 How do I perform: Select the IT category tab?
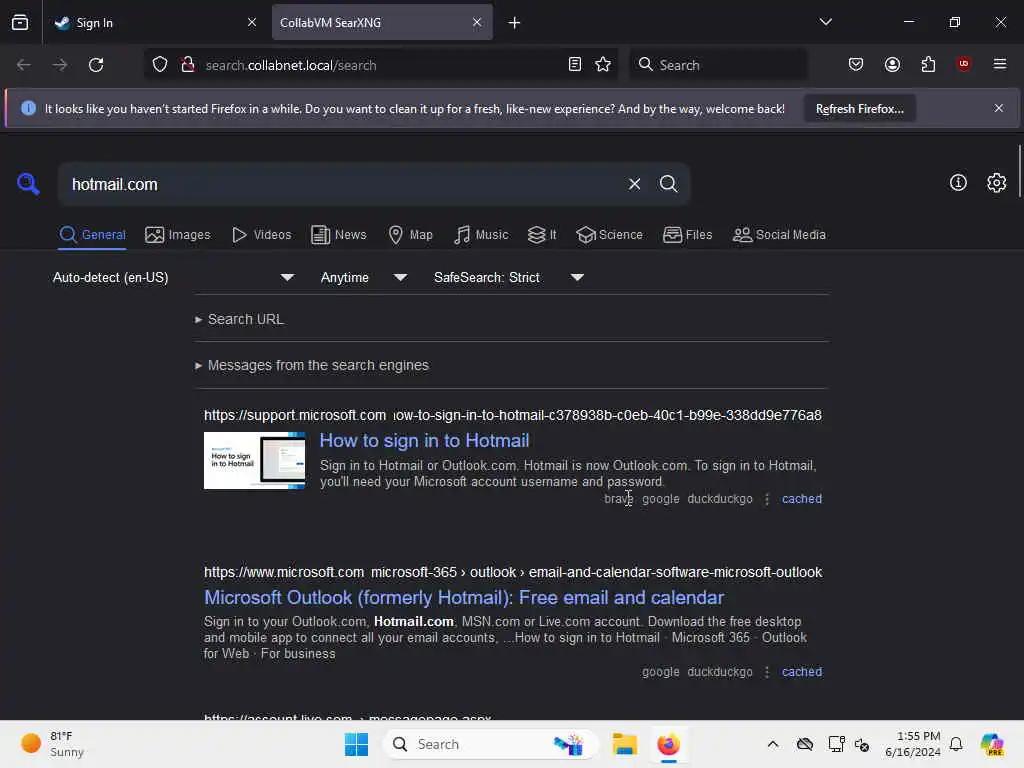(542, 235)
